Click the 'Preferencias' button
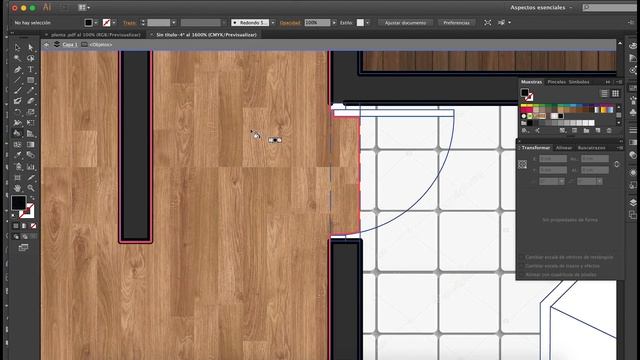 pos(456,23)
